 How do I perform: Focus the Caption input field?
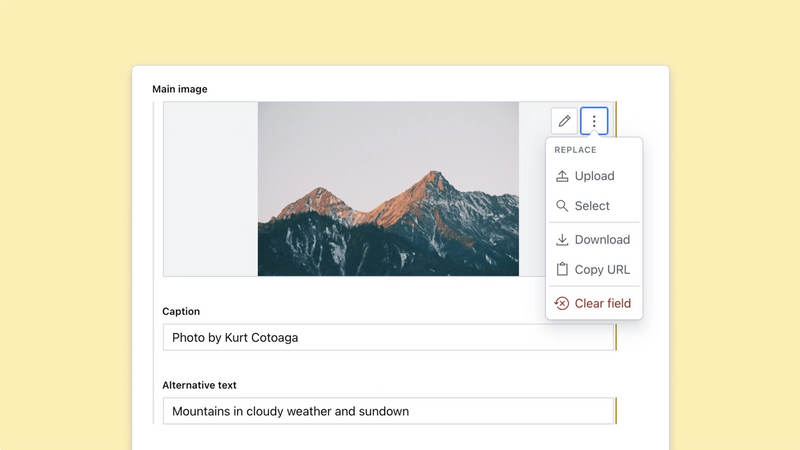(x=388, y=337)
